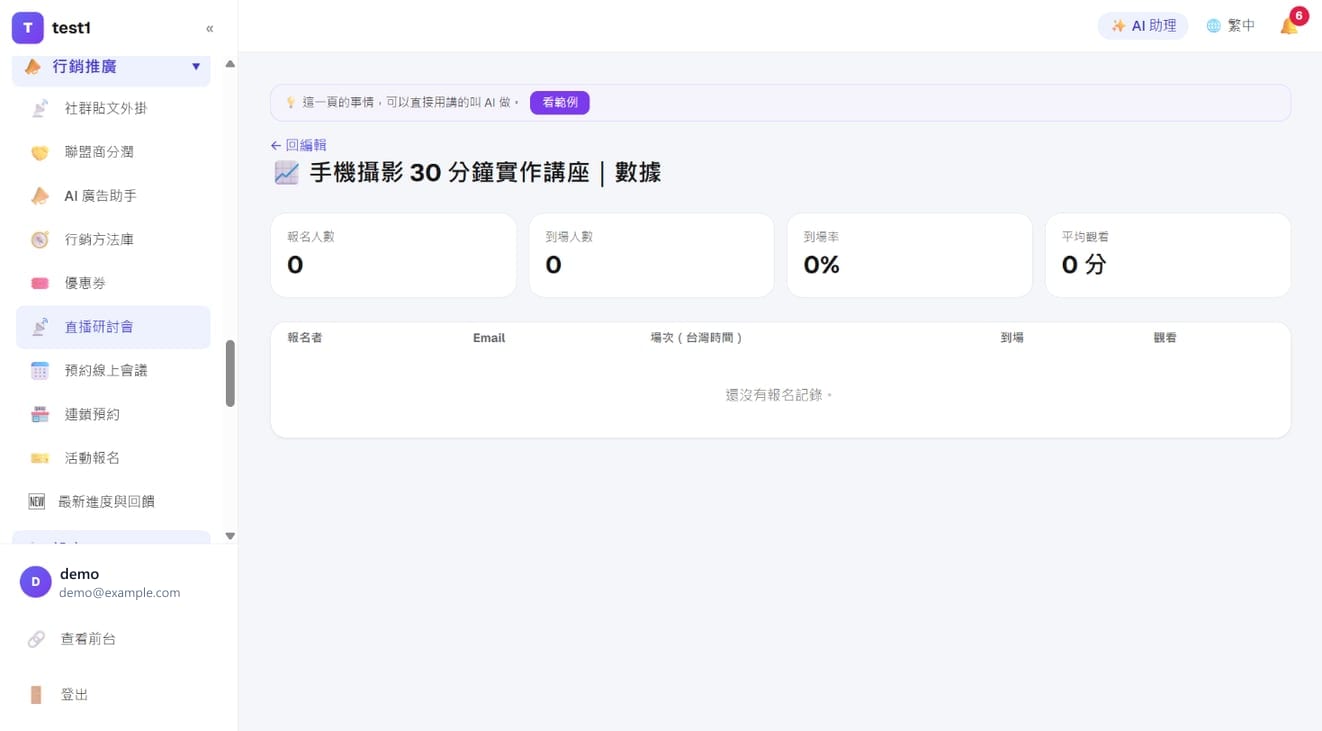1322x731 pixels.
Task: Collapse the sidebar with double-chevron icon
Action: (x=209, y=28)
